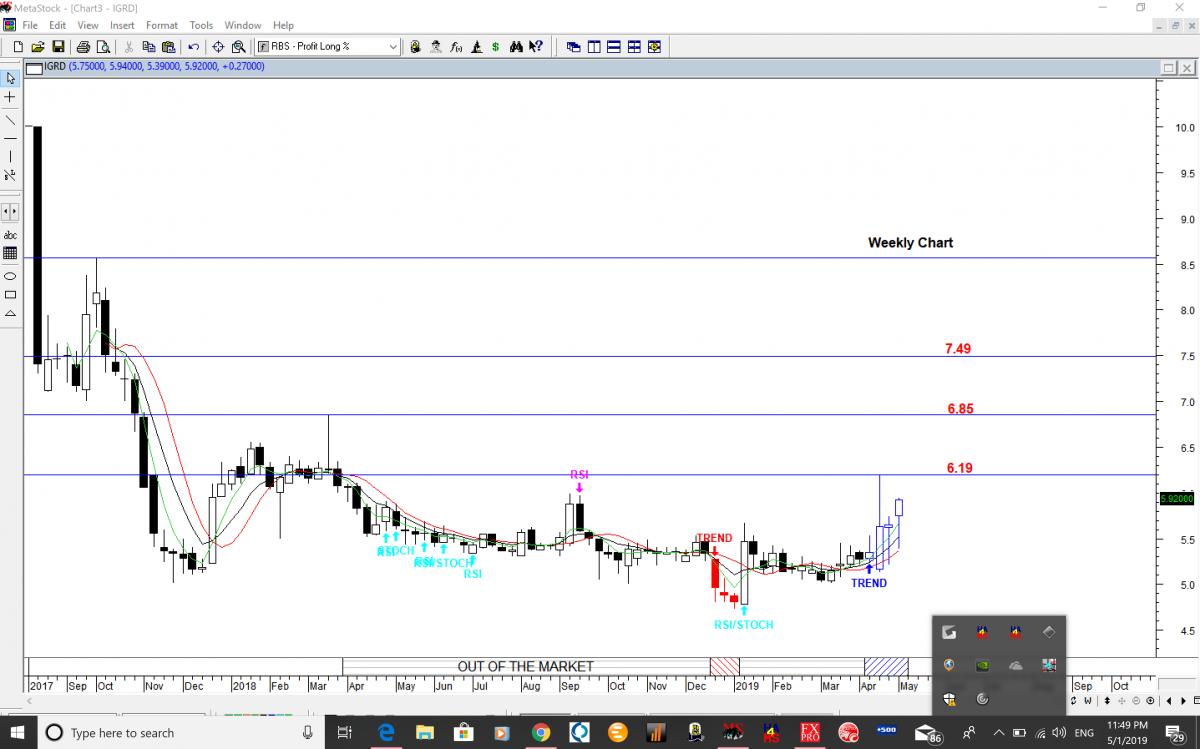Select the Ellipse drawing tool
This screenshot has width=1200, height=749.
pos(10,275)
